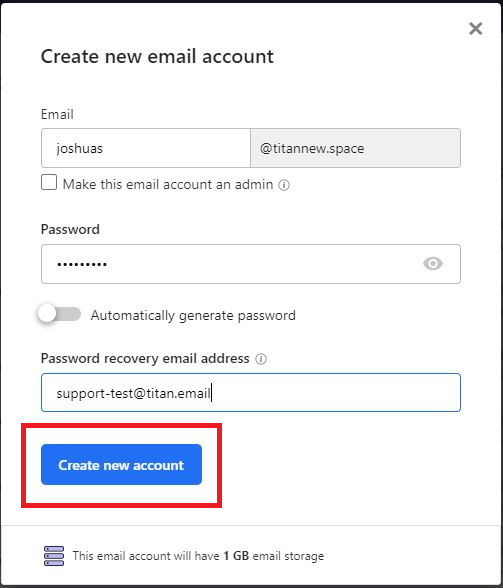Screen dimensions: 503x588
Task: Focus the email username field with joshuas
Action: click(146, 148)
